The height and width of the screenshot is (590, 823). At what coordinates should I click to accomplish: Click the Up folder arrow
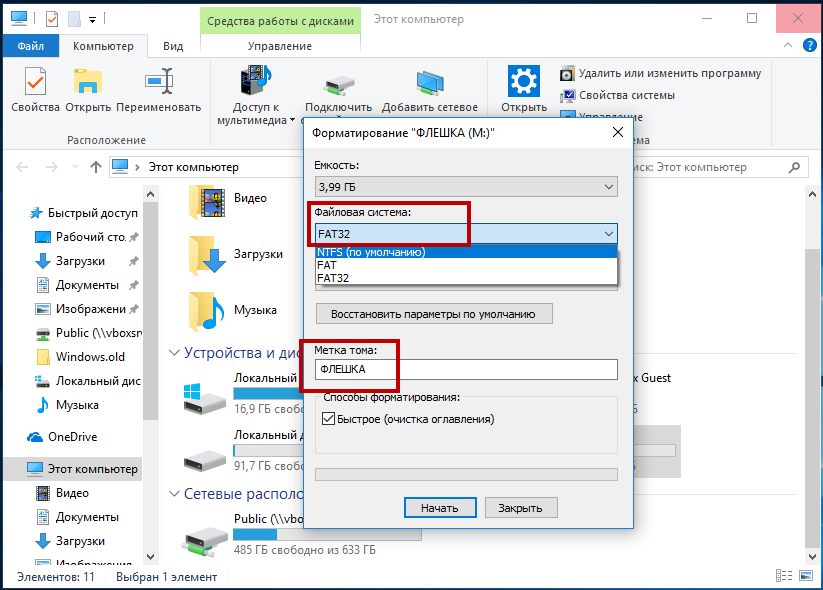coord(96,167)
